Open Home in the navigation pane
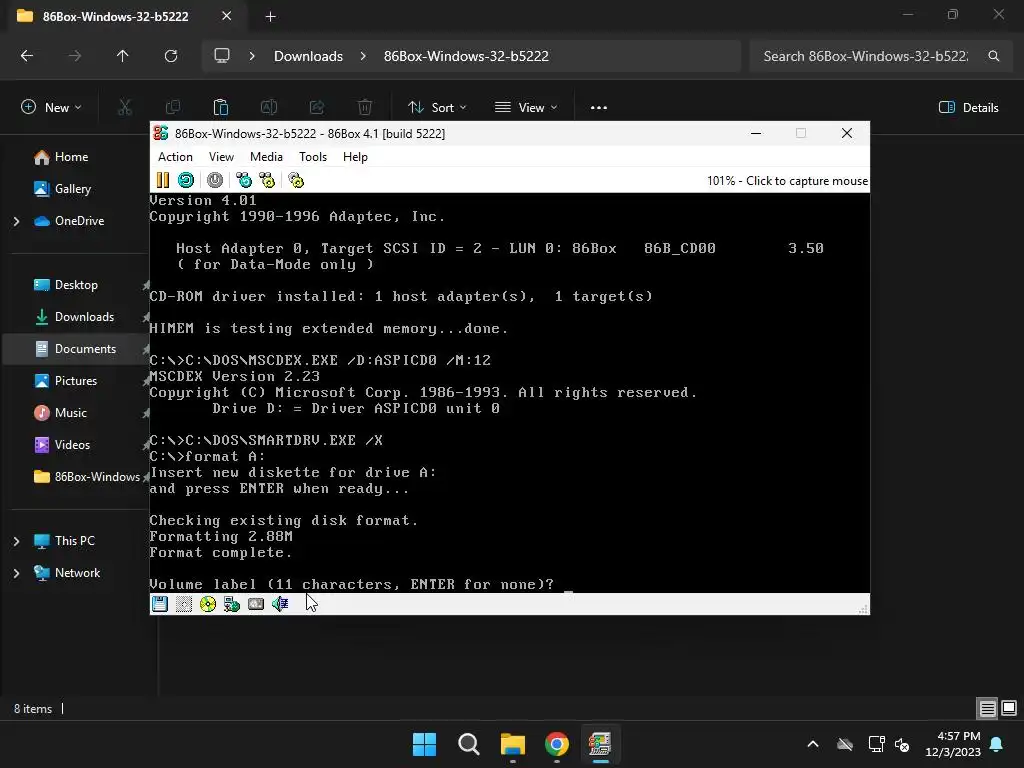The image size is (1024, 768). [71, 157]
